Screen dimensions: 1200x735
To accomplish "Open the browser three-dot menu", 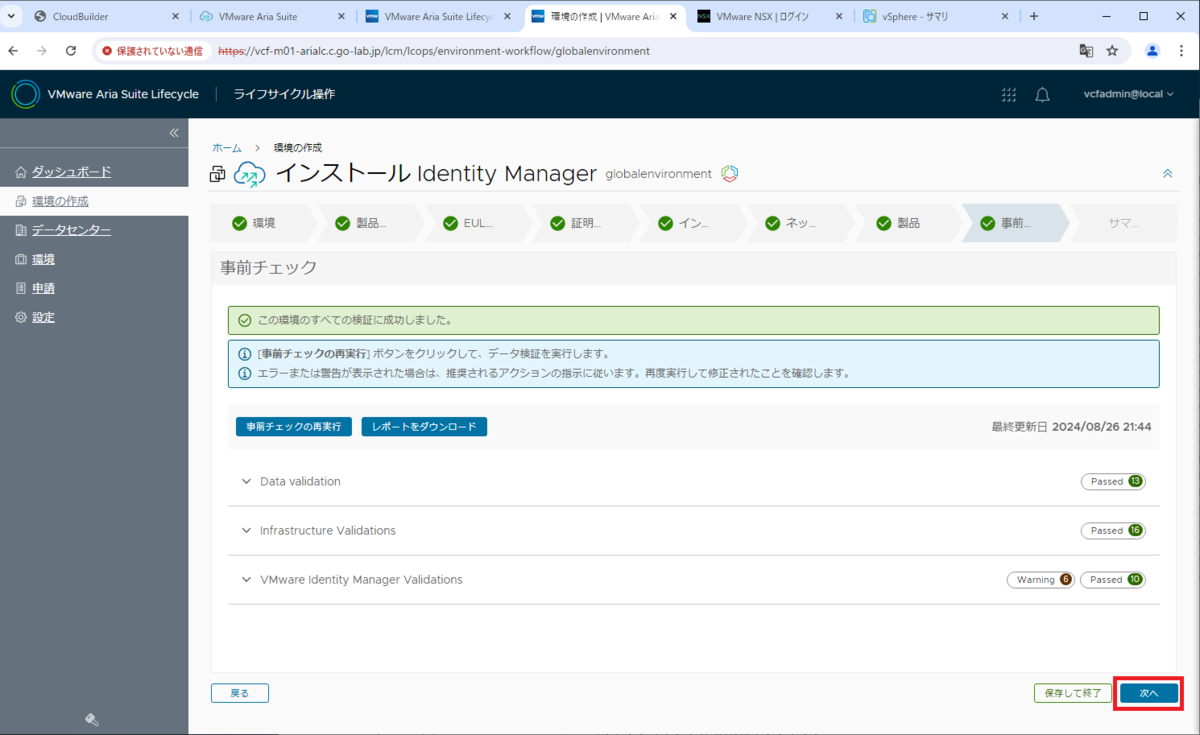I will (1182, 51).
